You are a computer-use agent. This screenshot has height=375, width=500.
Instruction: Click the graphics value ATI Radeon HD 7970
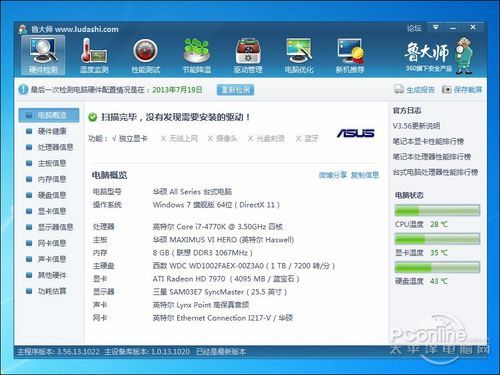pos(226,279)
